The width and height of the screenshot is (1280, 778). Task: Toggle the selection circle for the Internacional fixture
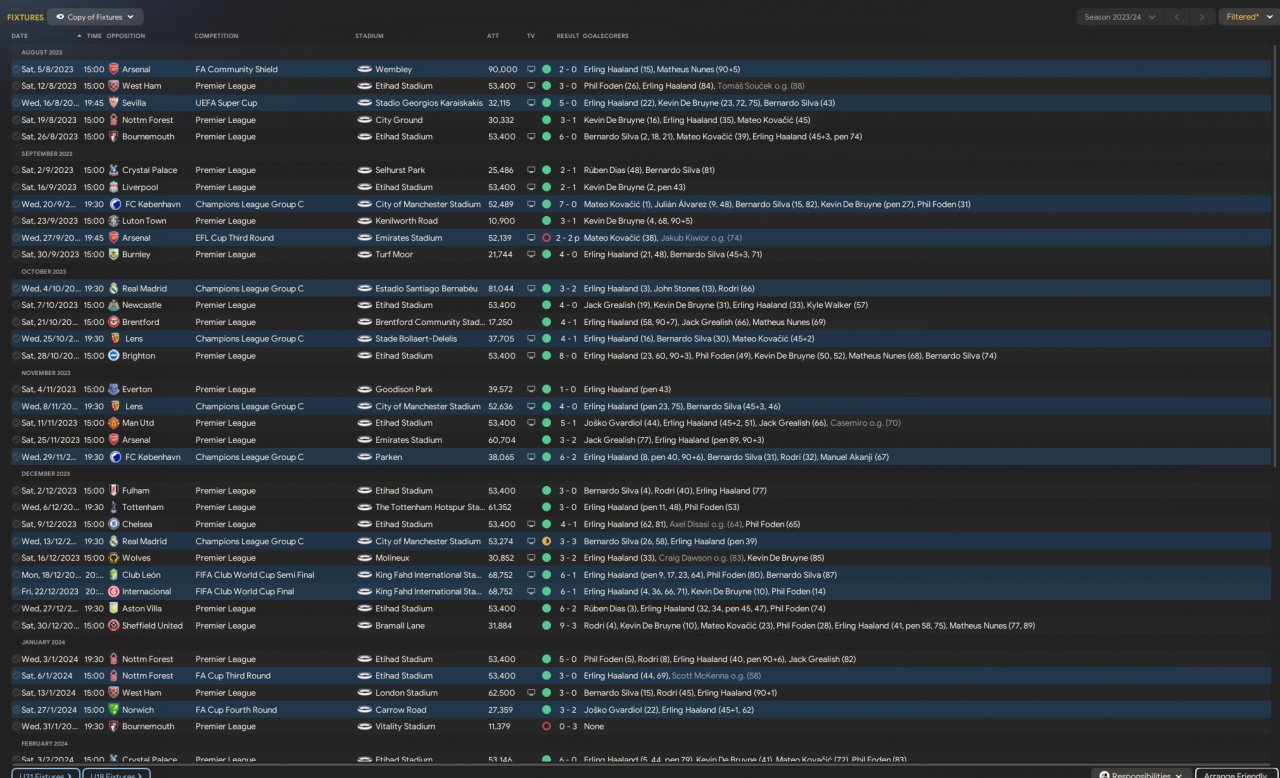15,592
